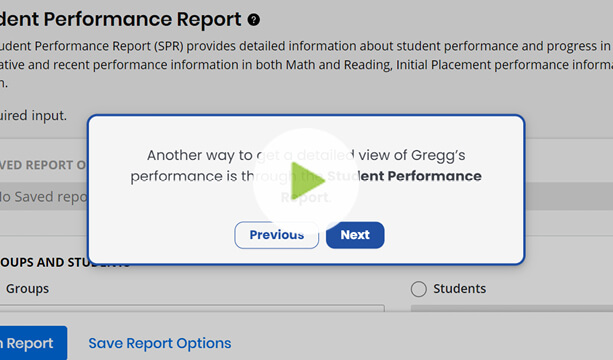Open the Save Report Options link

[160, 343]
